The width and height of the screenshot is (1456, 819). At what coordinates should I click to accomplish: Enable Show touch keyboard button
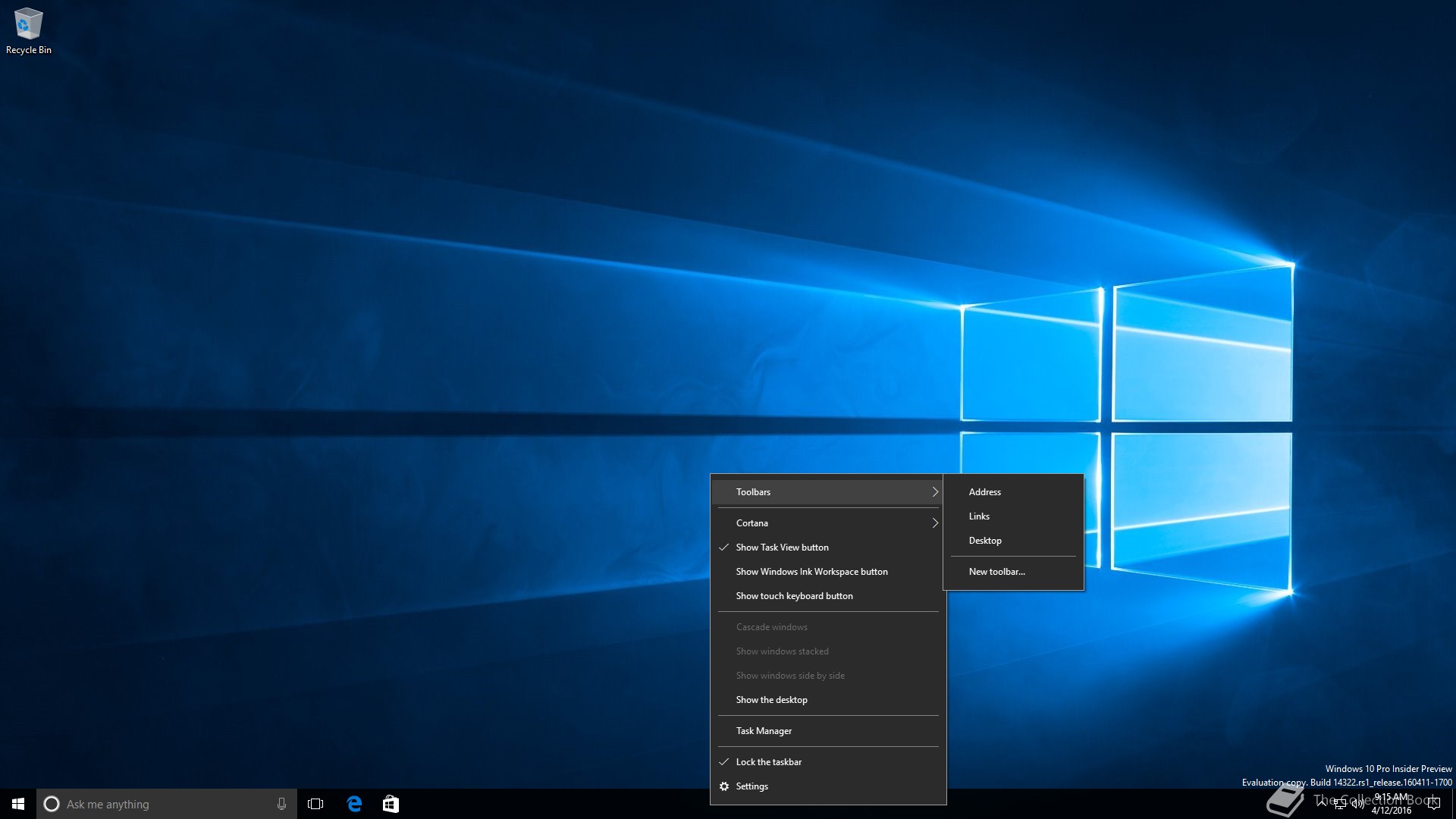point(828,596)
